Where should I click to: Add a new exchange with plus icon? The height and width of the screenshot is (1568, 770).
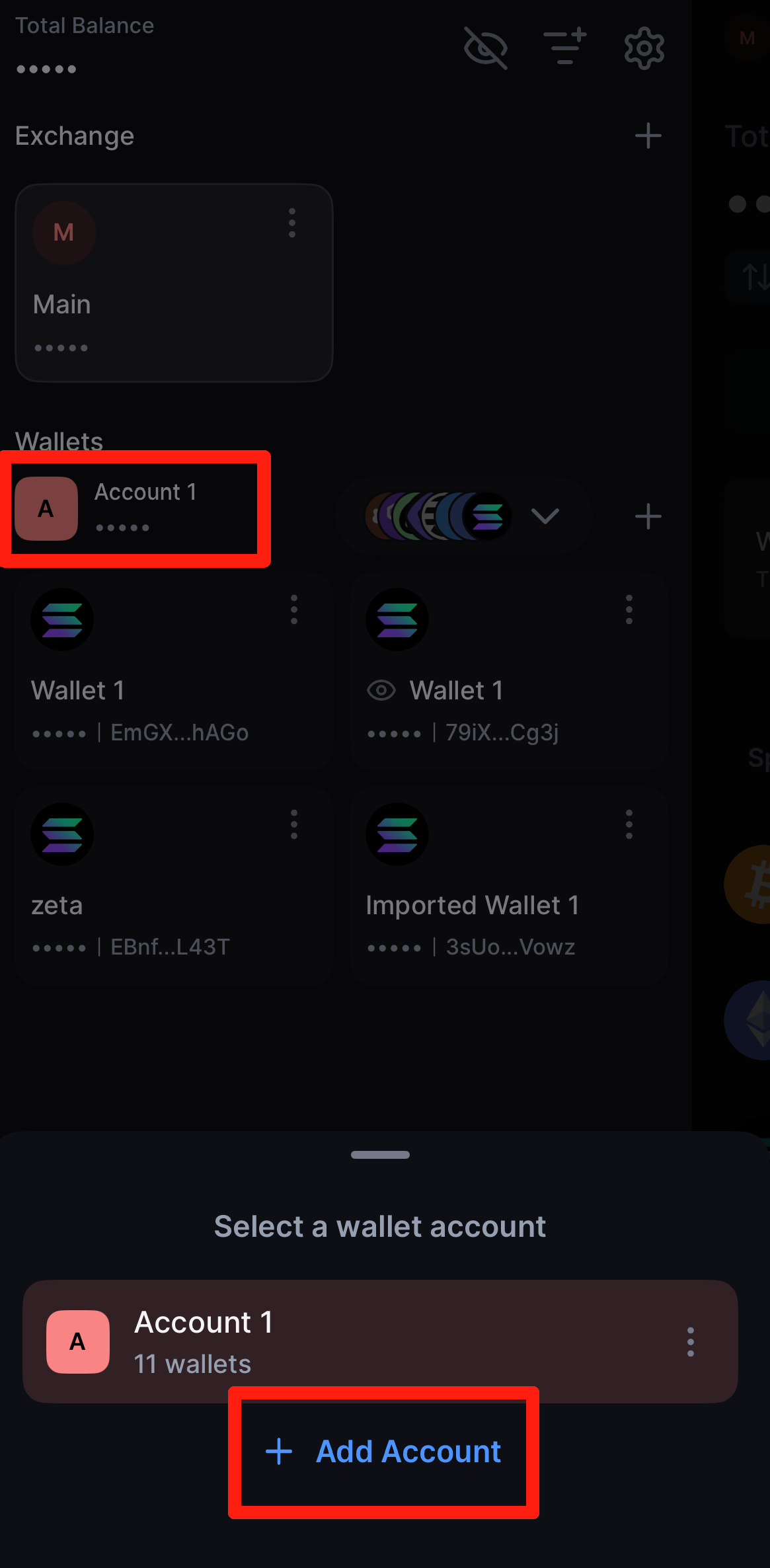pyautogui.click(x=648, y=136)
